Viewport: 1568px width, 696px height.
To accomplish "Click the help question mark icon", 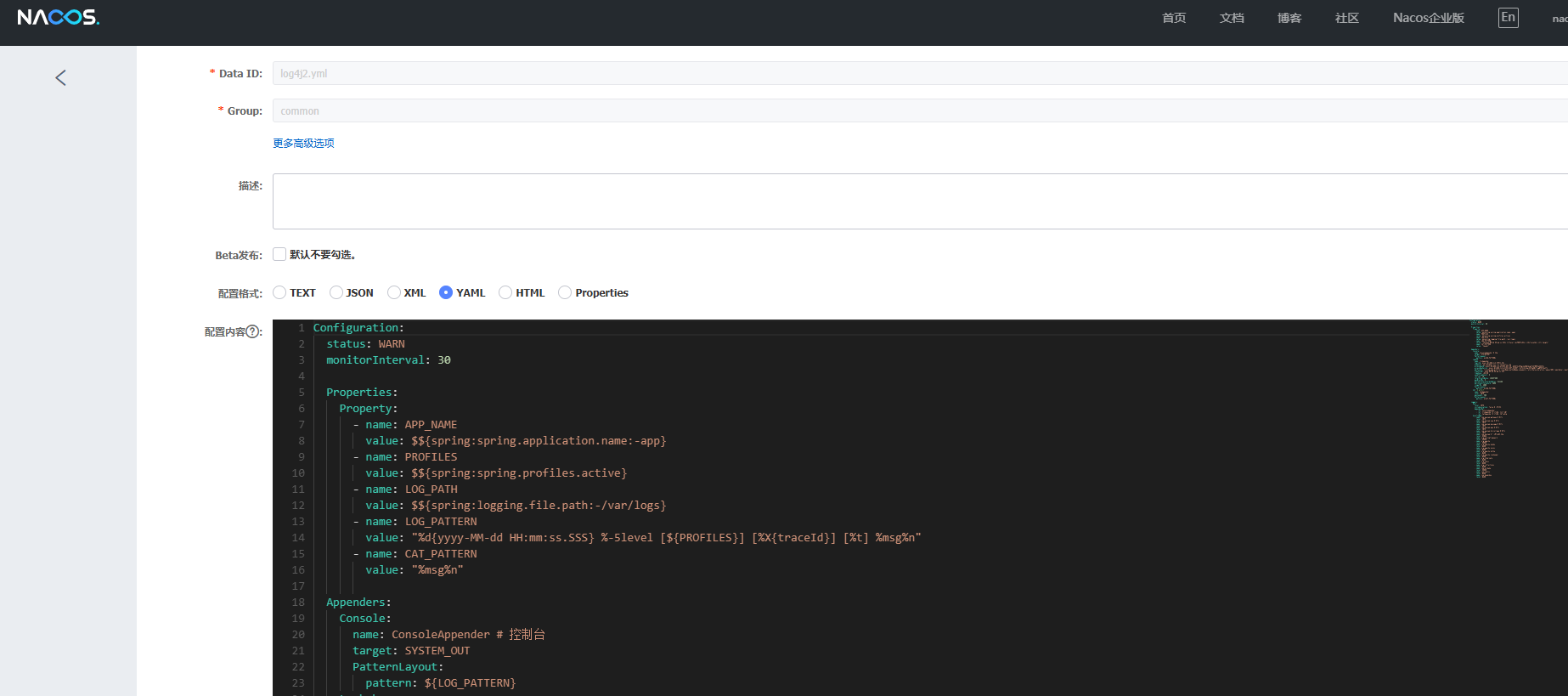I will 253,331.
